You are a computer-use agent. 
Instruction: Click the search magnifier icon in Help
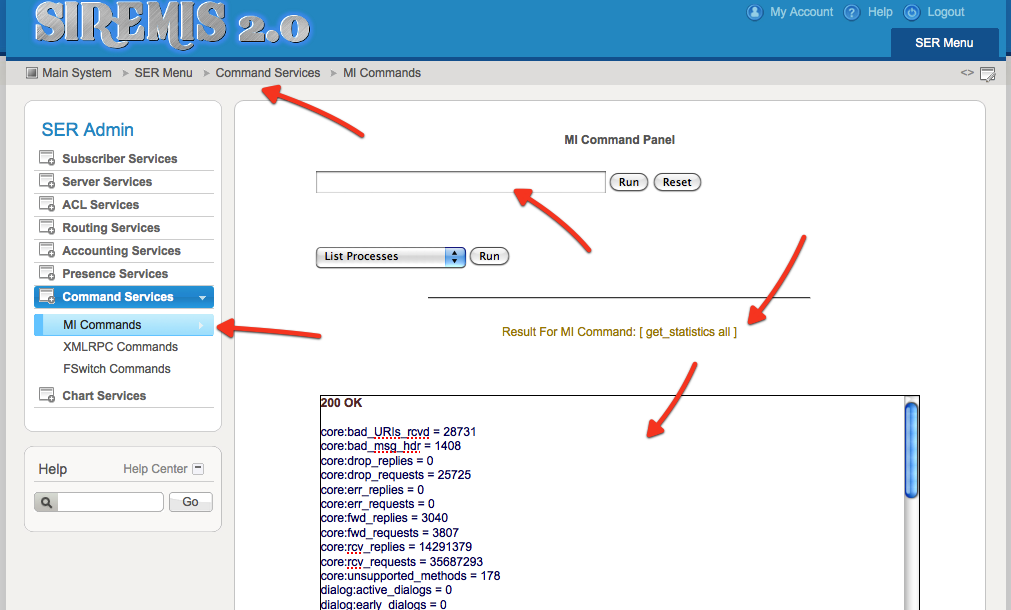click(x=47, y=502)
